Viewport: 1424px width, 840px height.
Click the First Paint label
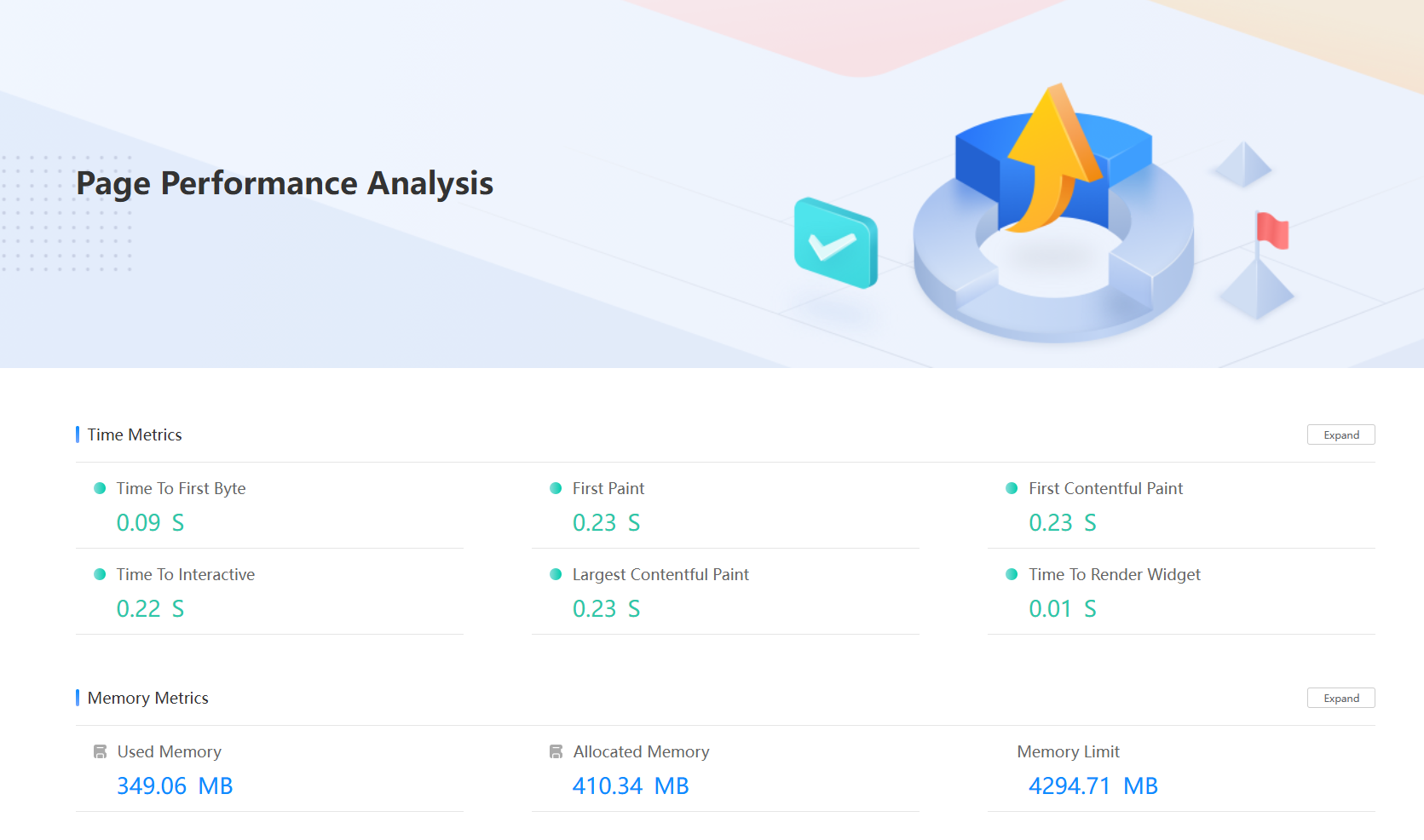coord(608,488)
